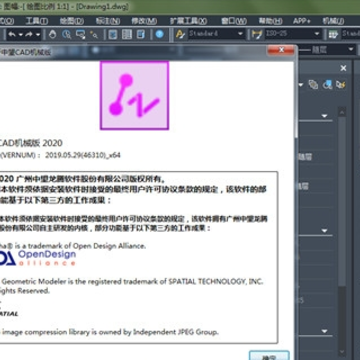Select the Zoom Window tool
360x360 pixels.
point(80,34)
